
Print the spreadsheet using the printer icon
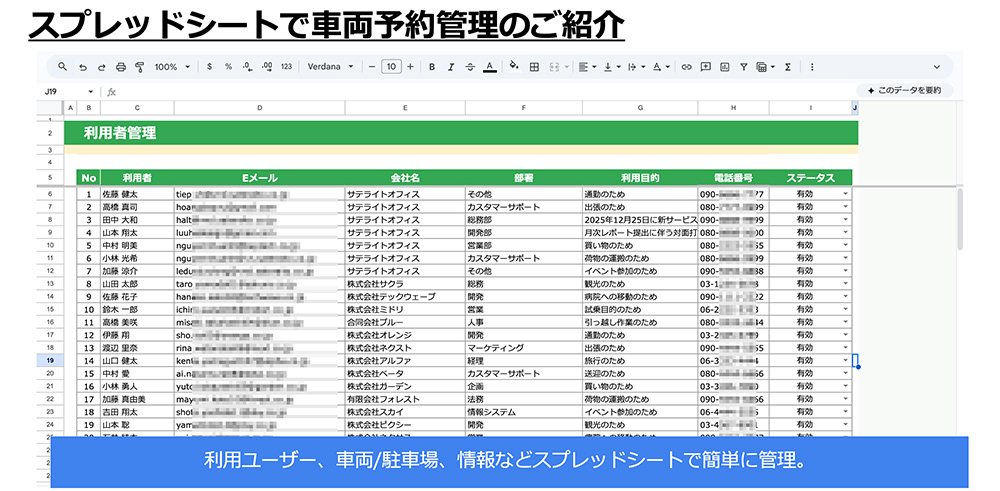(x=120, y=67)
